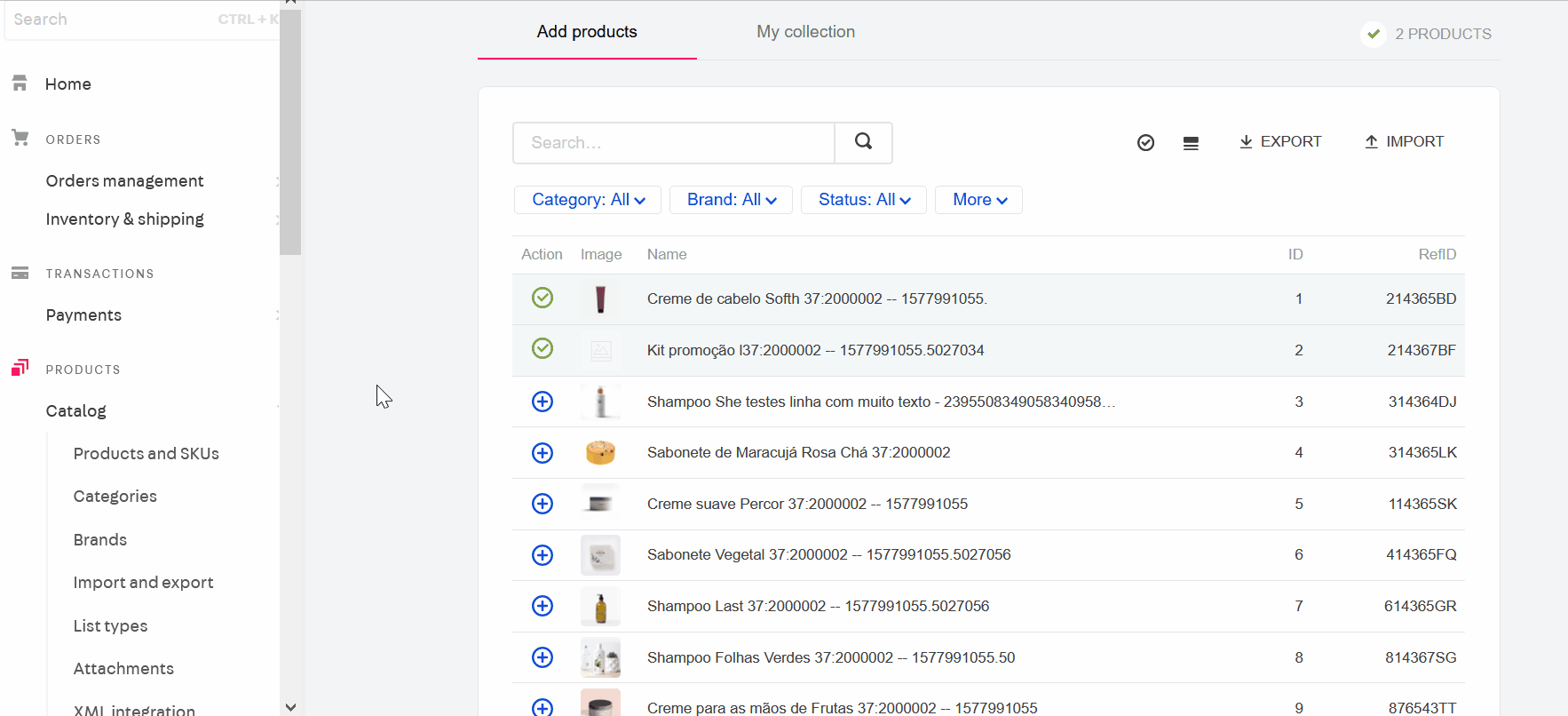Add Shampoo Folhas Verdes with plus icon

542,657
